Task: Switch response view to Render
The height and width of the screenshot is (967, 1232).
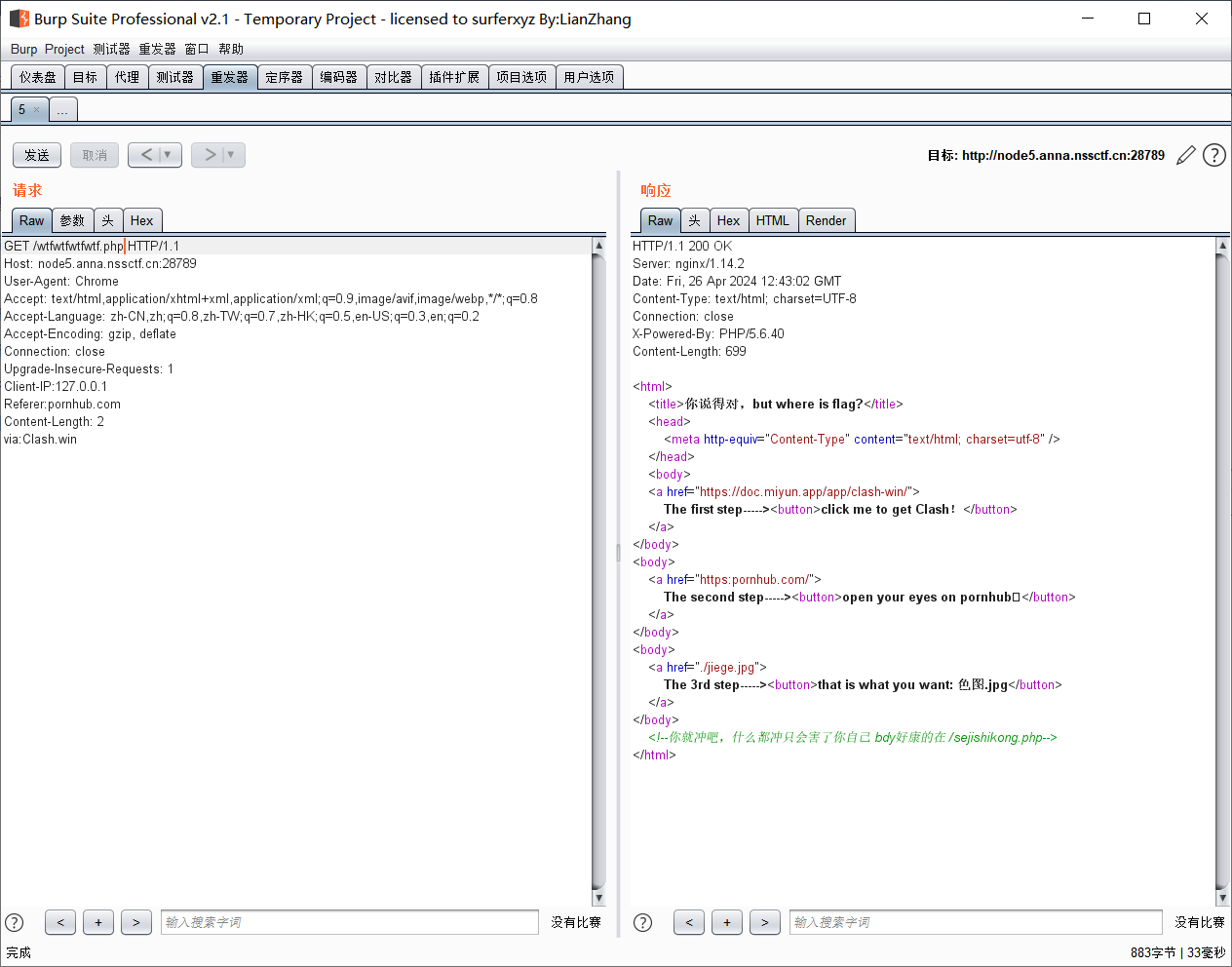Action: click(x=826, y=220)
